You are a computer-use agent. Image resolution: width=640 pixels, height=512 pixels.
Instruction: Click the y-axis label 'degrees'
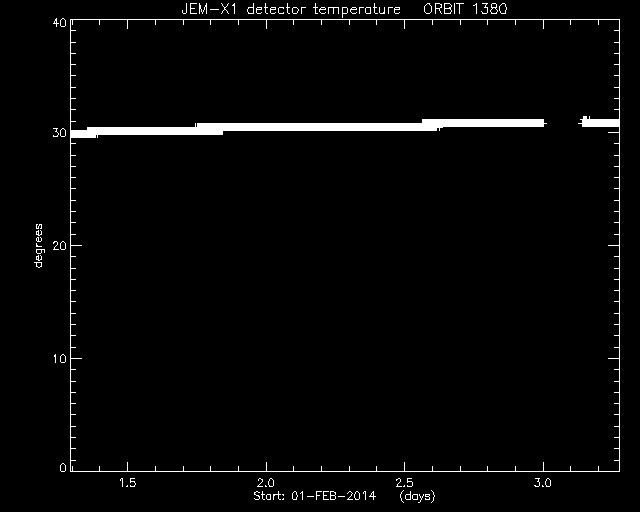(x=38, y=245)
